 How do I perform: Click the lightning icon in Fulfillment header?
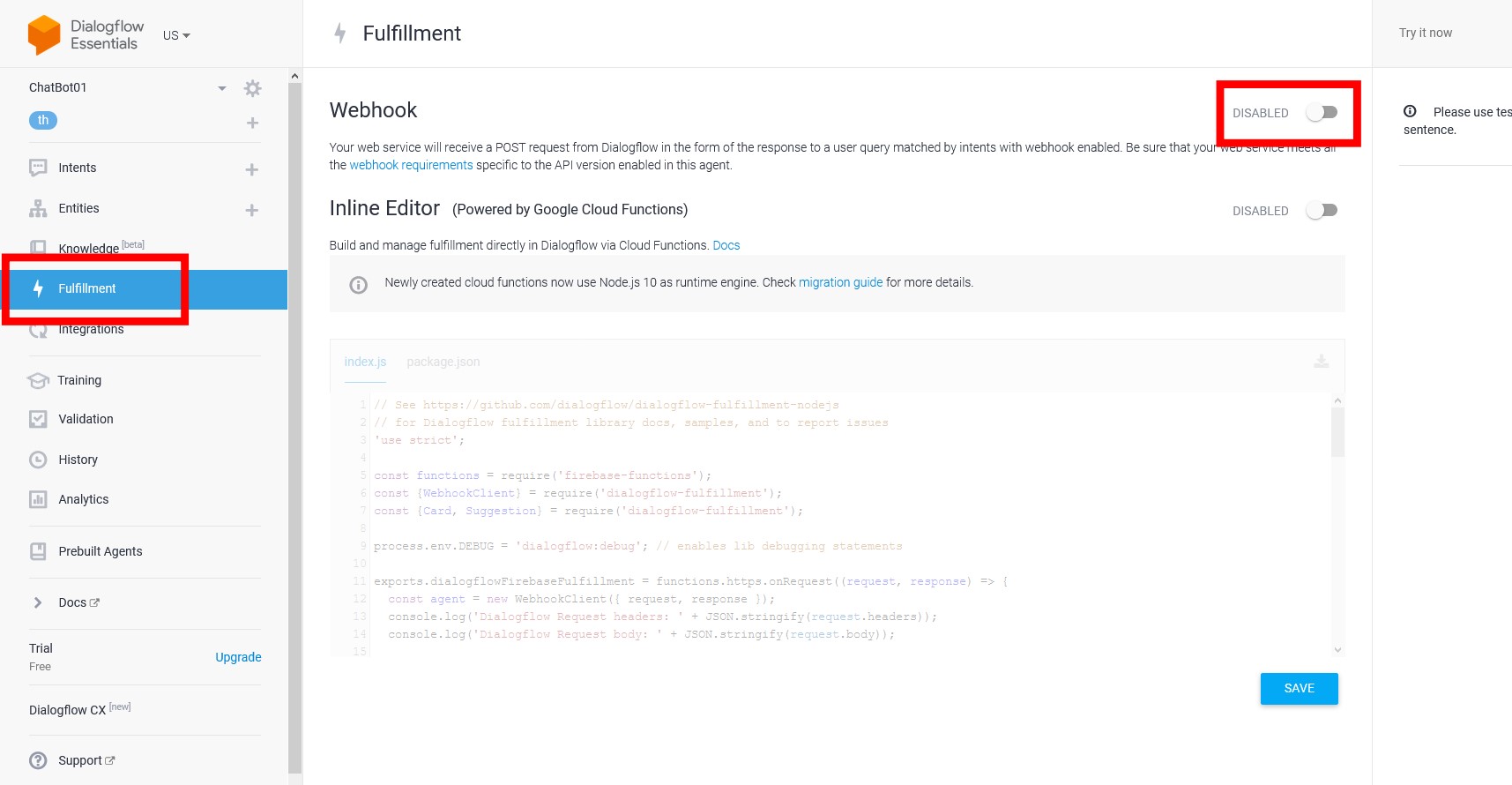[339, 34]
